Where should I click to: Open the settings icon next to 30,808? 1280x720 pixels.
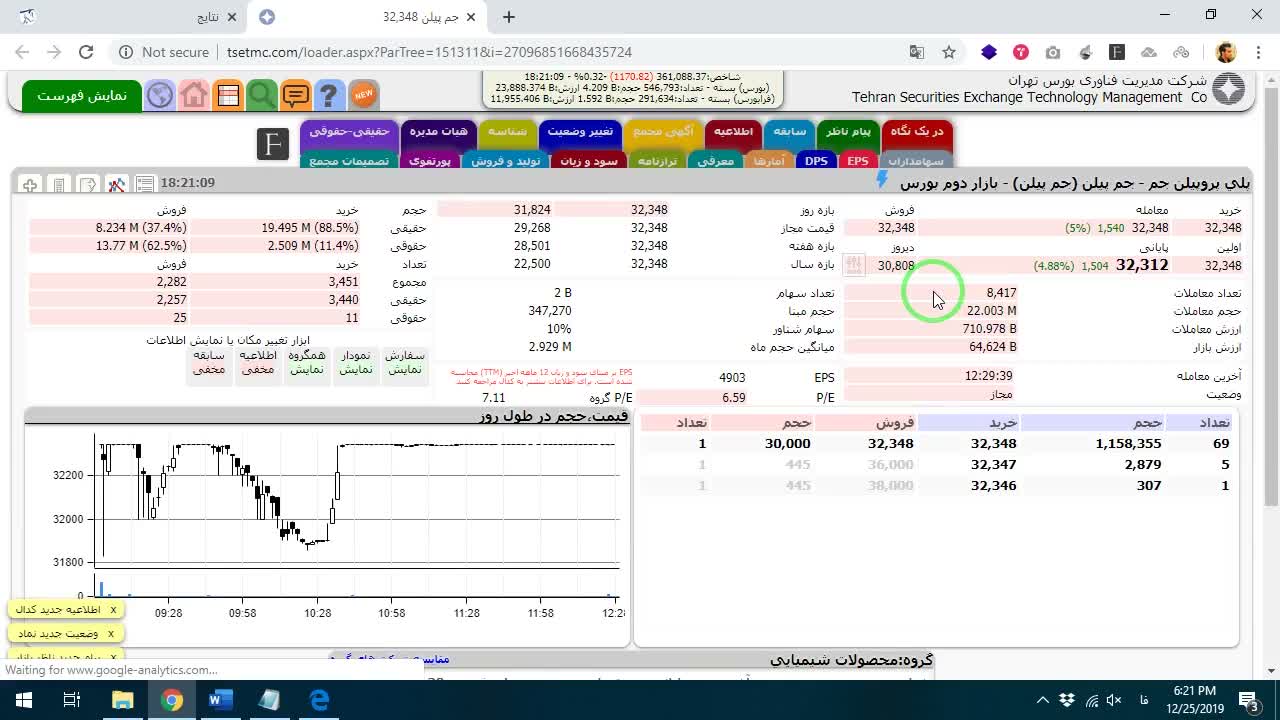tap(854, 265)
